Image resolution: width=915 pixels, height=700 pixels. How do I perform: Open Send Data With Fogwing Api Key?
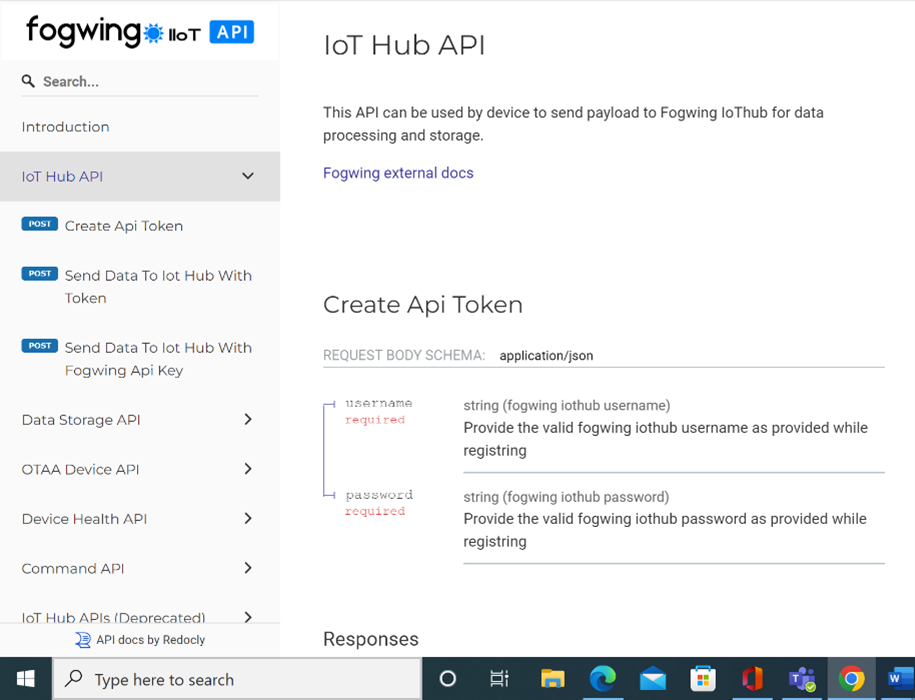point(158,359)
